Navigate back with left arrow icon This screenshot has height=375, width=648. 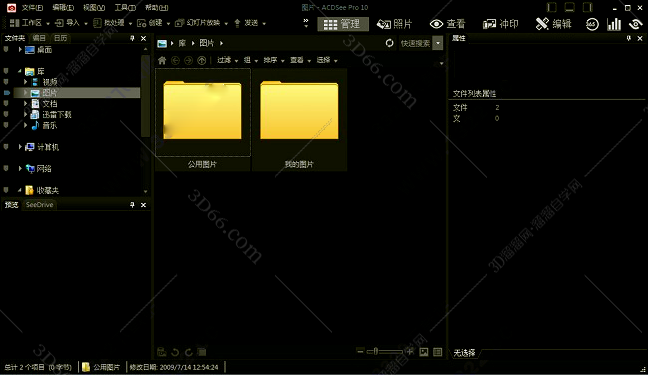175,60
